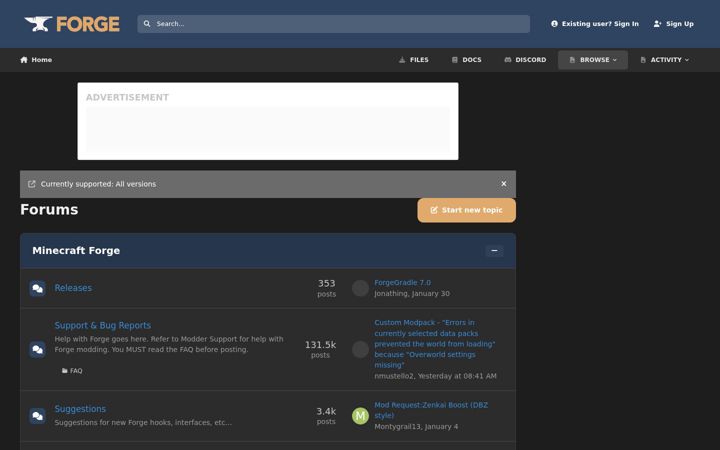This screenshot has height=450, width=720.
Task: Open the Releases forum
Action: point(73,288)
